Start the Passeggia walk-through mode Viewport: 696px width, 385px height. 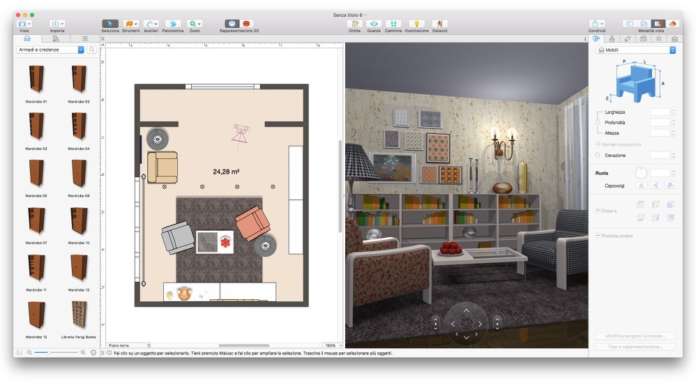(x=439, y=24)
